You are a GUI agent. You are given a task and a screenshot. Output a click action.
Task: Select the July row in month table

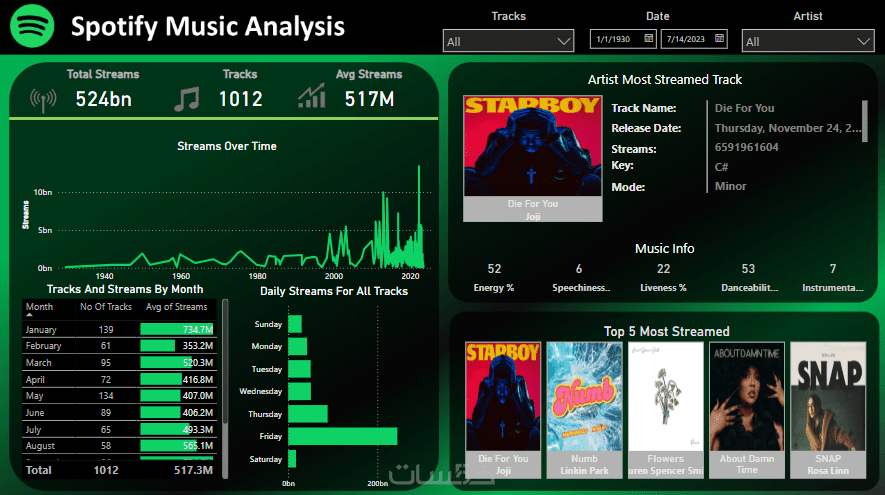pyautogui.click(x=119, y=430)
